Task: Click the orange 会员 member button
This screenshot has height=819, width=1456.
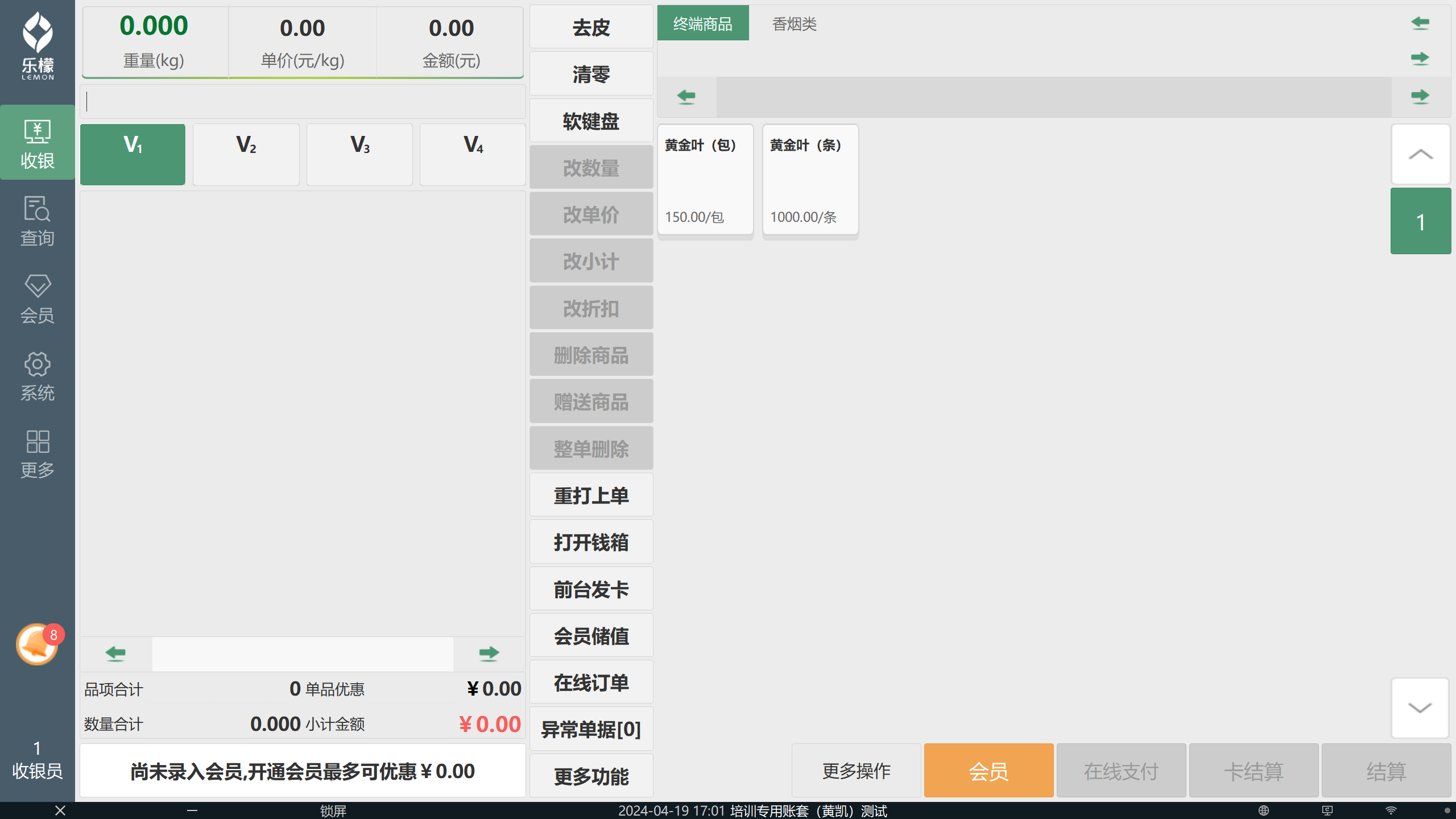Action: click(x=989, y=771)
